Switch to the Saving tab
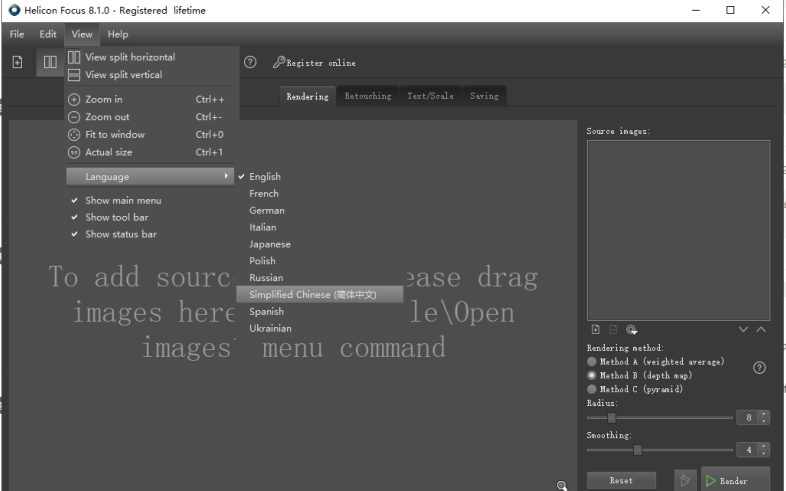 click(x=484, y=96)
